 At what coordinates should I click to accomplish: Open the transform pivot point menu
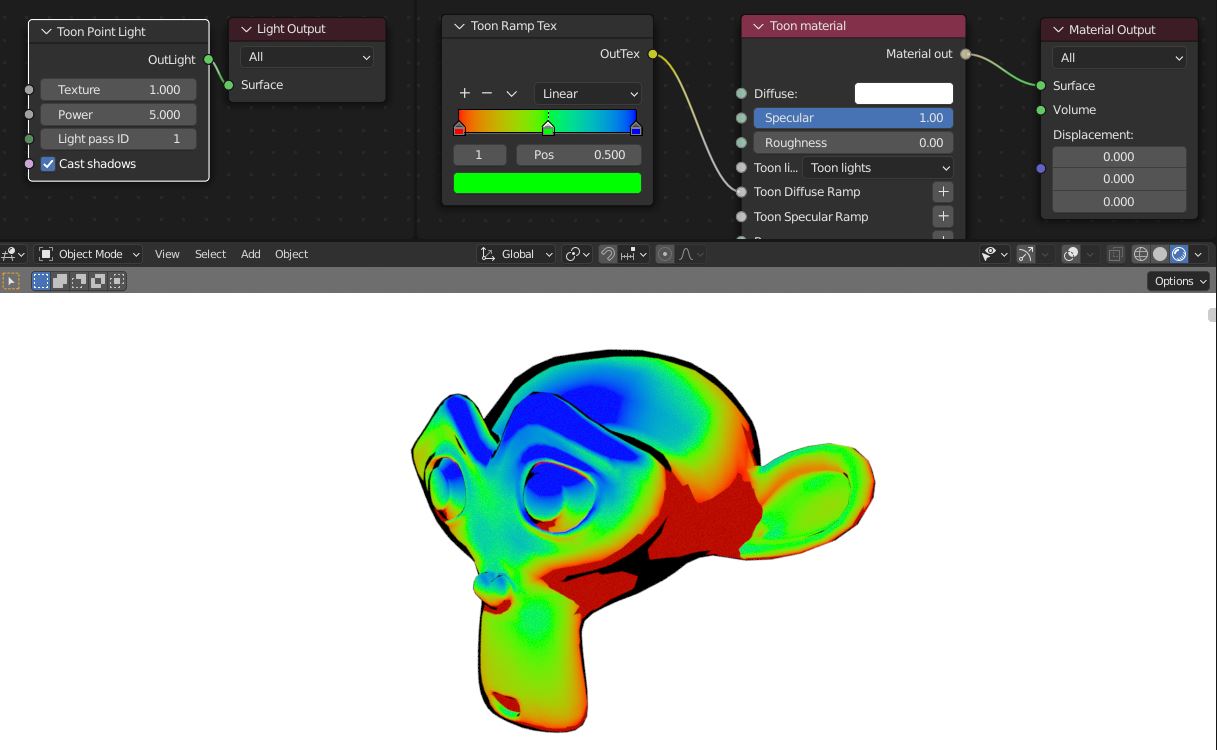point(578,254)
